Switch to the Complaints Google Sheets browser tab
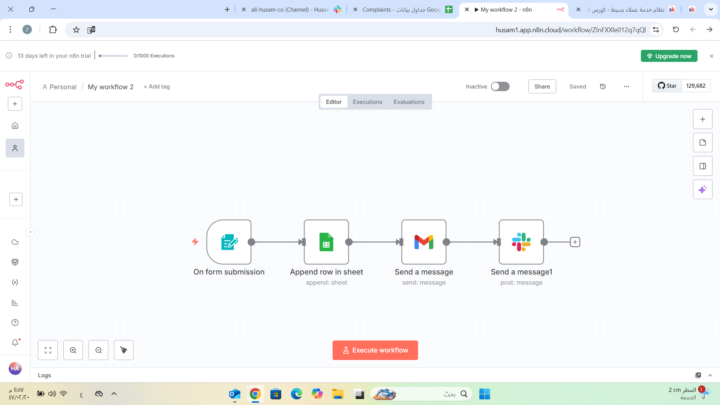Viewport: 720px width, 405px height. pos(403,9)
